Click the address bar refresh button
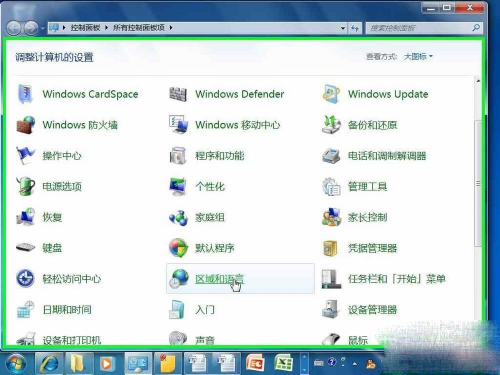500x375 pixels. point(355,28)
